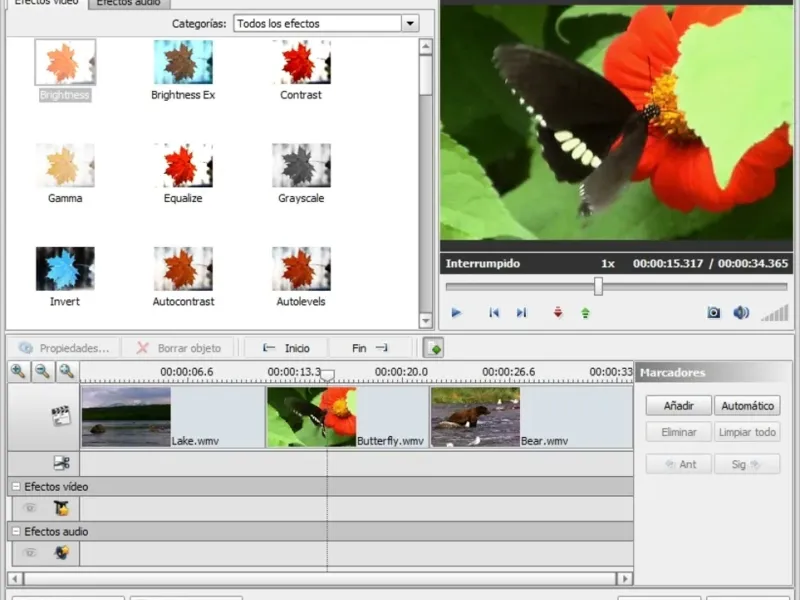The height and width of the screenshot is (600, 800).
Task: Choose the Brightness Ex effect icon
Action: point(183,62)
